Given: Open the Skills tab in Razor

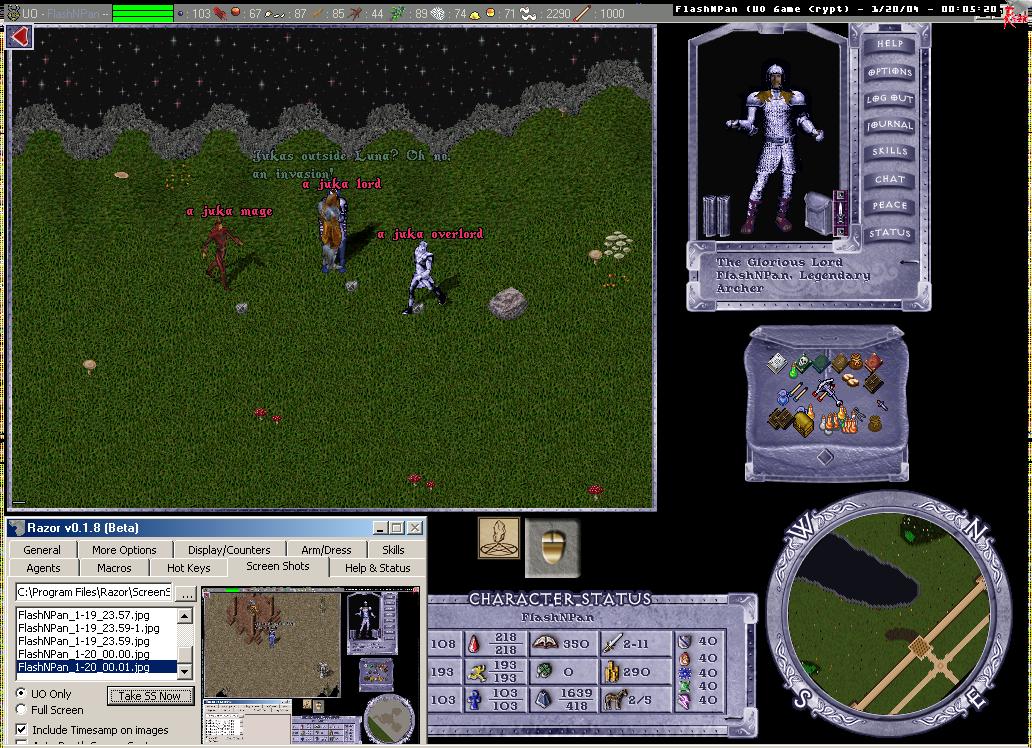Looking at the screenshot, I should pyautogui.click(x=394, y=550).
